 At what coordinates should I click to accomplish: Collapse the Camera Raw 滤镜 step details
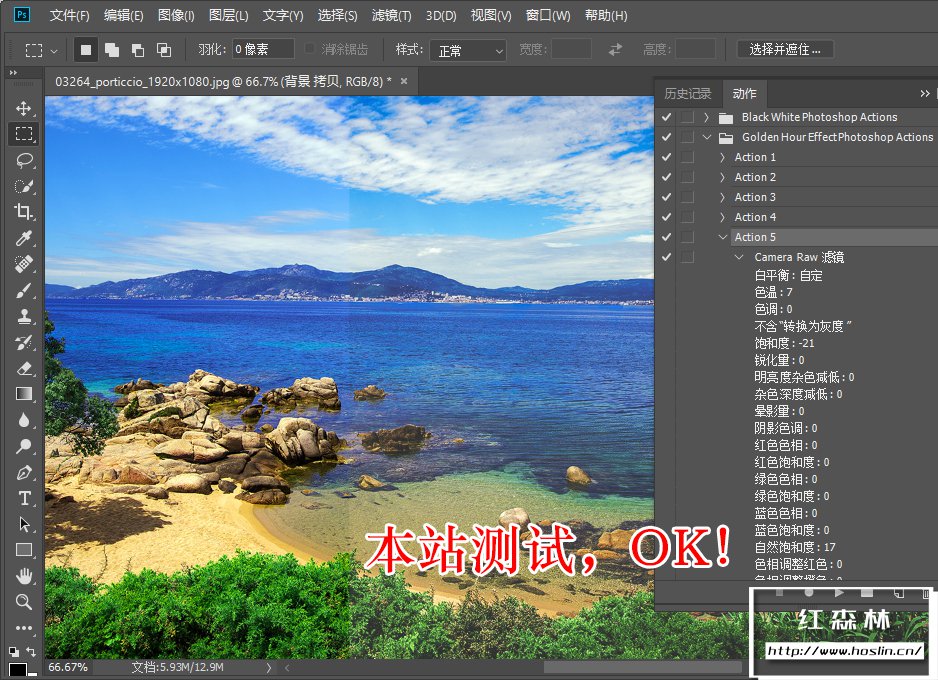[x=739, y=257]
